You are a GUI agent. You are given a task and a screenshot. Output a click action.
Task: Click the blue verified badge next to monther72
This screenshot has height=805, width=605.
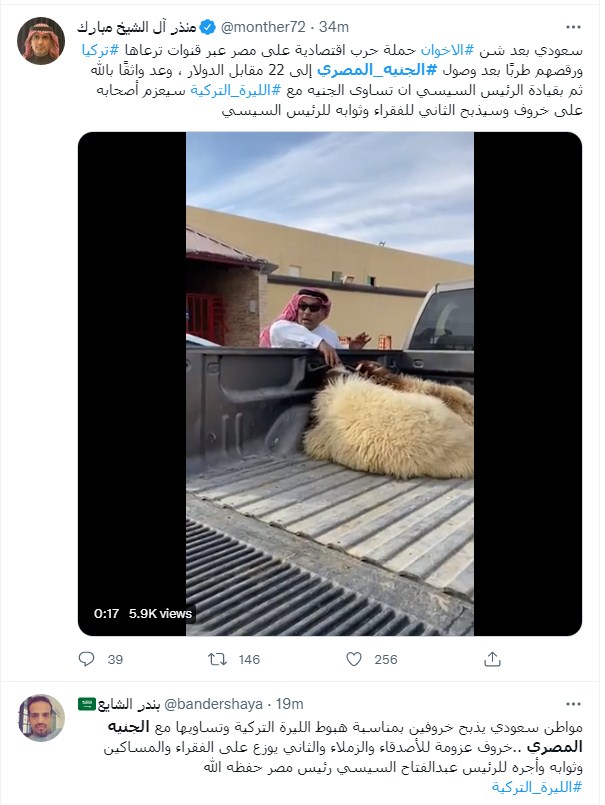click(207, 27)
